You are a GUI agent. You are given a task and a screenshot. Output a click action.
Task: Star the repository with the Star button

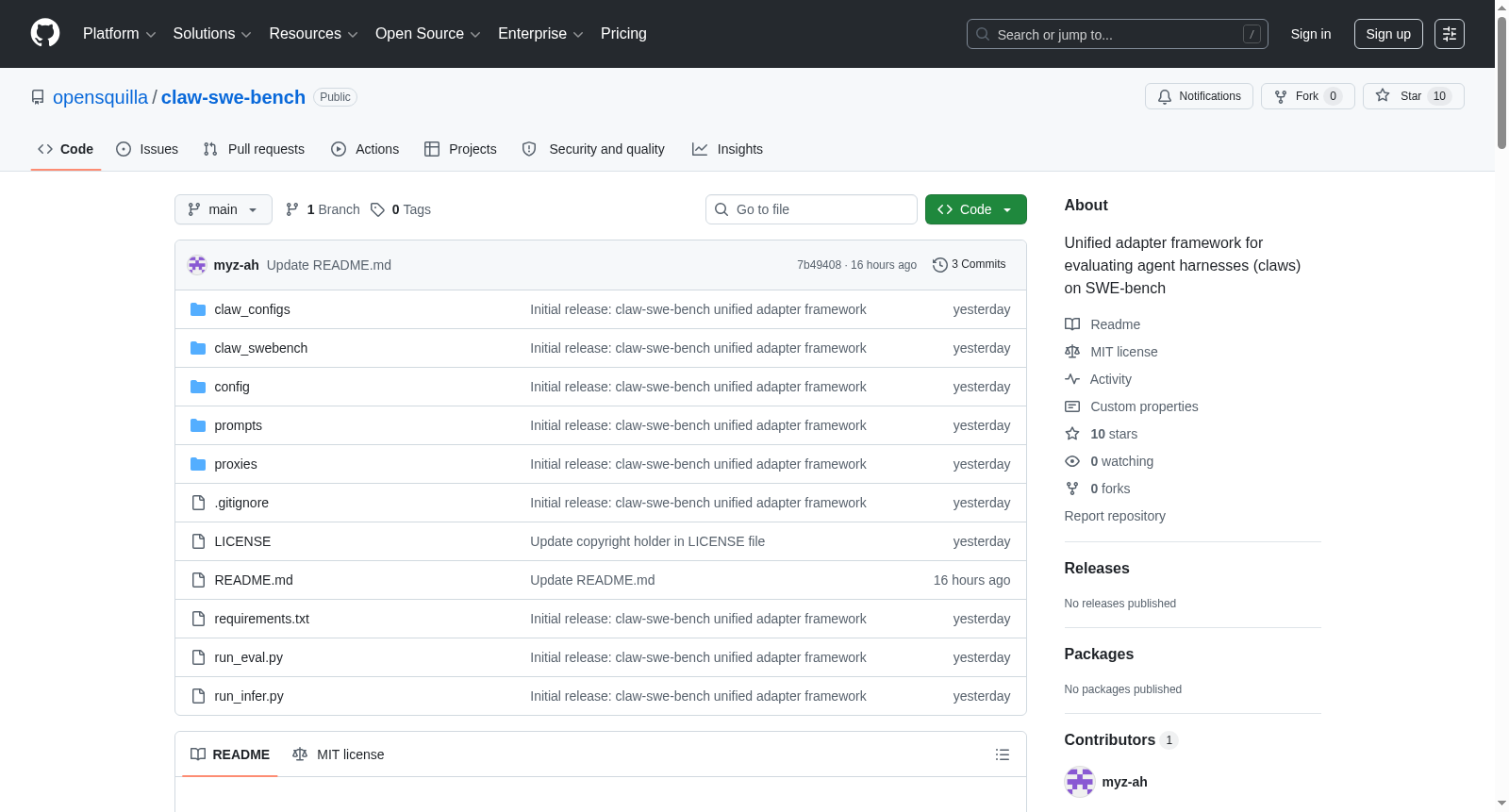point(1414,96)
